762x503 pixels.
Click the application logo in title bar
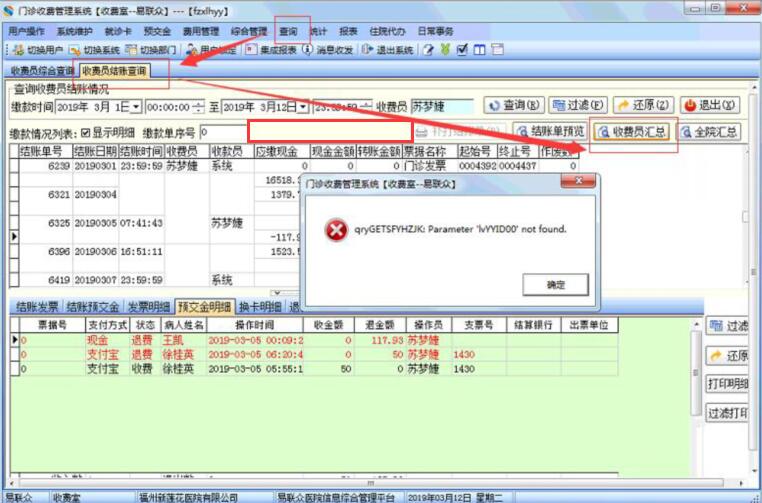pos(8,10)
